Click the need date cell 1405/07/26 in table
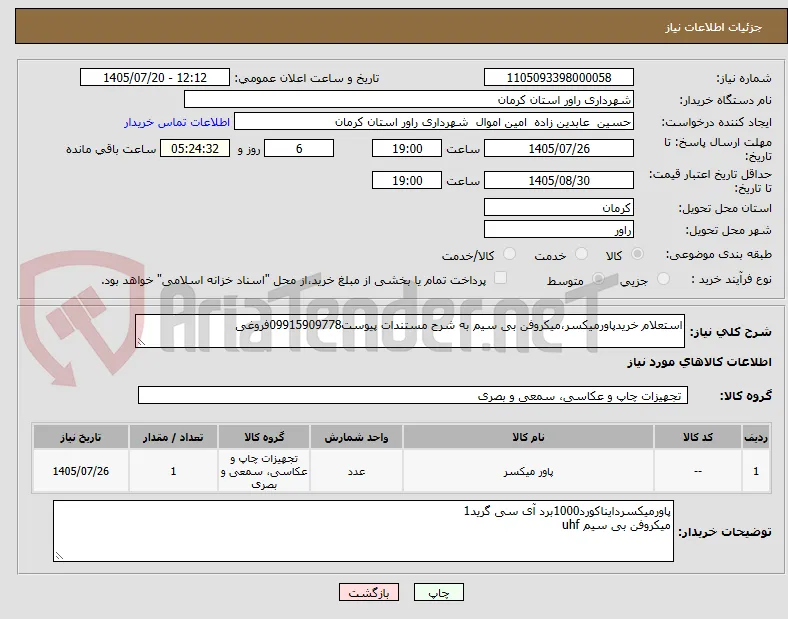This screenshot has height=619, width=788. tap(81, 471)
